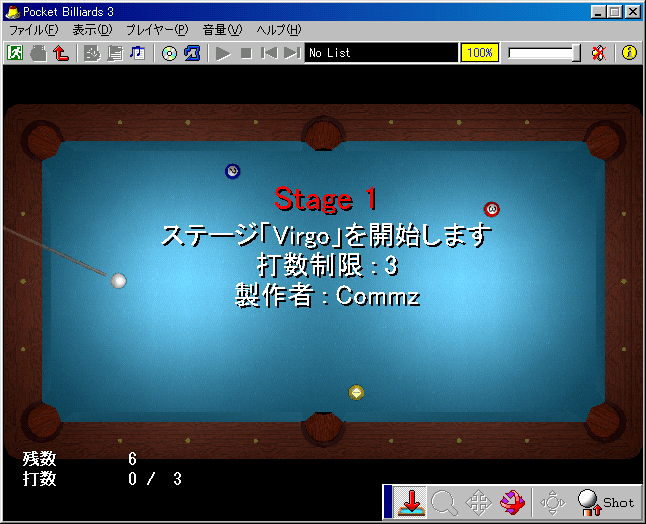
Task: Click the 打数制限：3 text
Action: coord(328,265)
